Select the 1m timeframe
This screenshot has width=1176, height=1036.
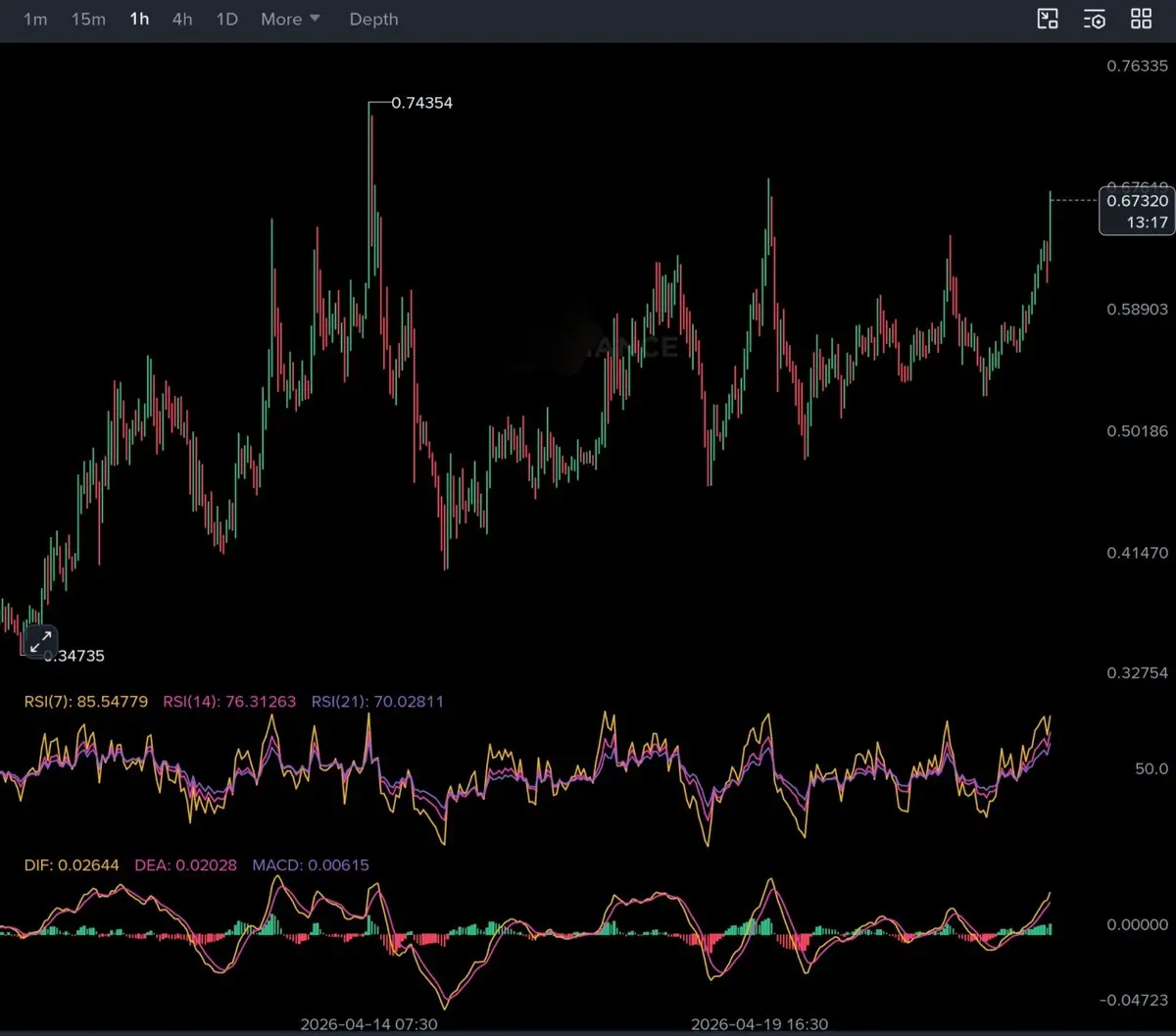[x=35, y=20]
